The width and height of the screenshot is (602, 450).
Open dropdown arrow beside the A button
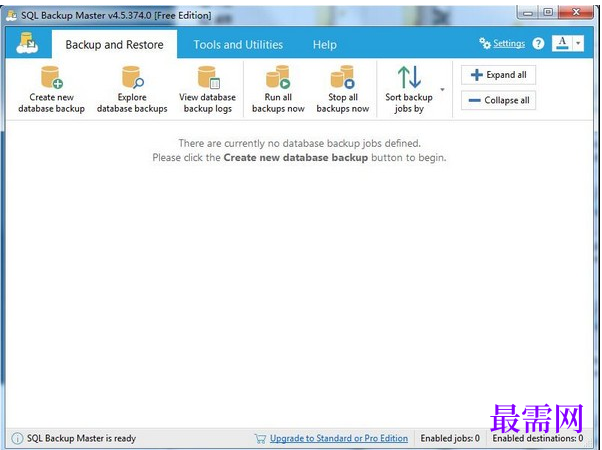pyautogui.click(x=578, y=43)
